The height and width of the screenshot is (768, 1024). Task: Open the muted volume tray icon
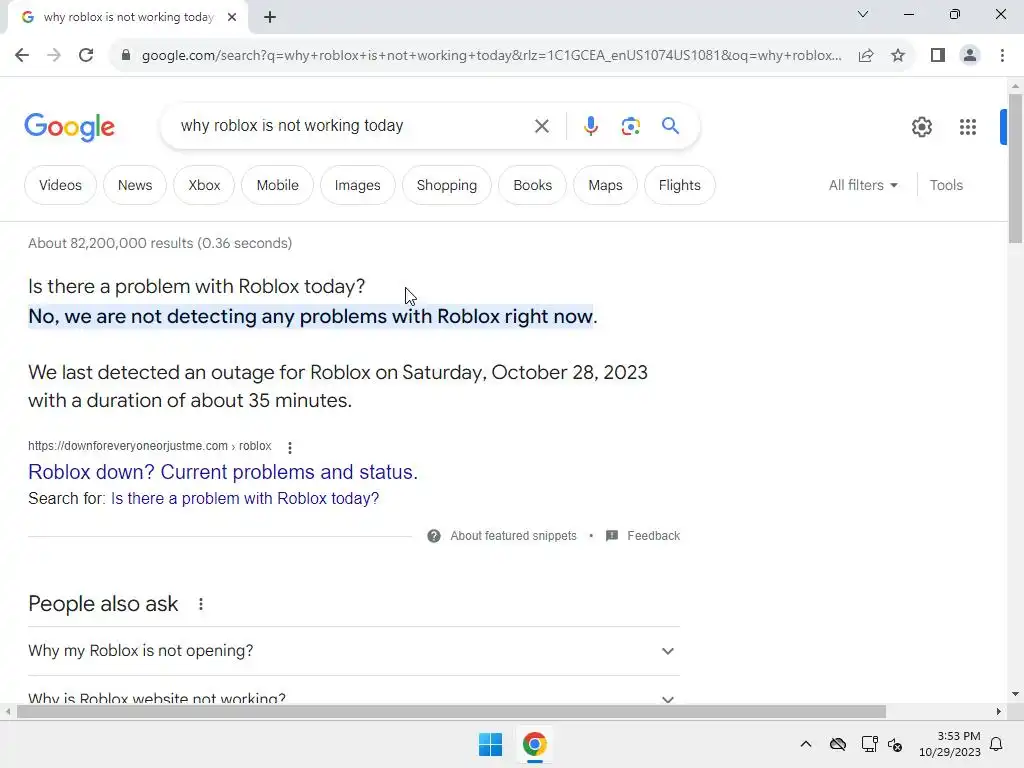(895, 744)
